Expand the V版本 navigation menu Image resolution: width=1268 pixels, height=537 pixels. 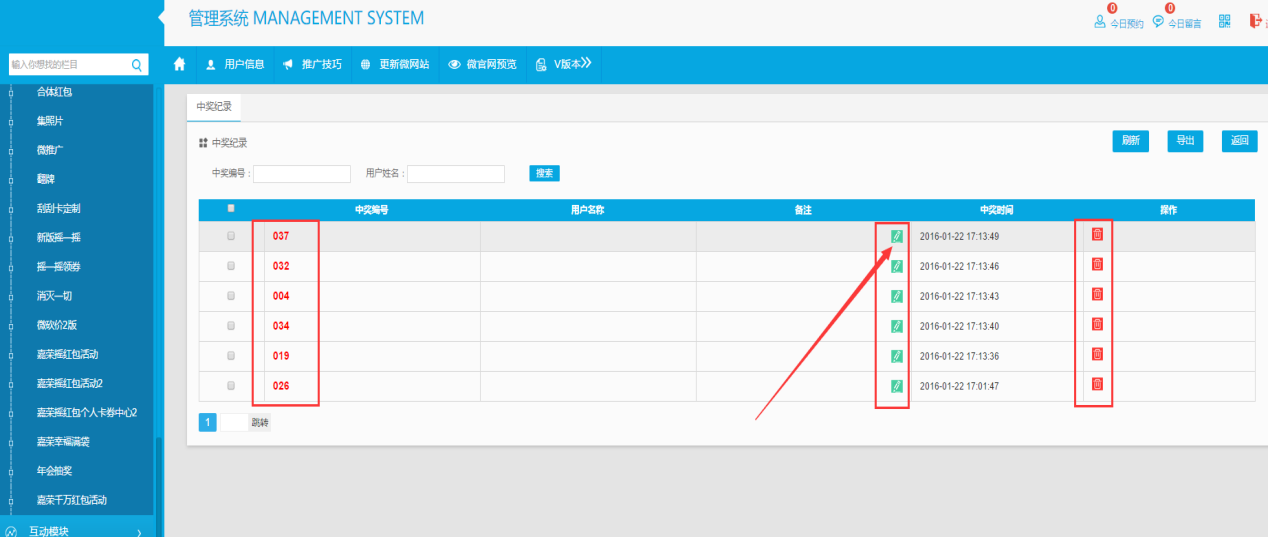pos(565,64)
